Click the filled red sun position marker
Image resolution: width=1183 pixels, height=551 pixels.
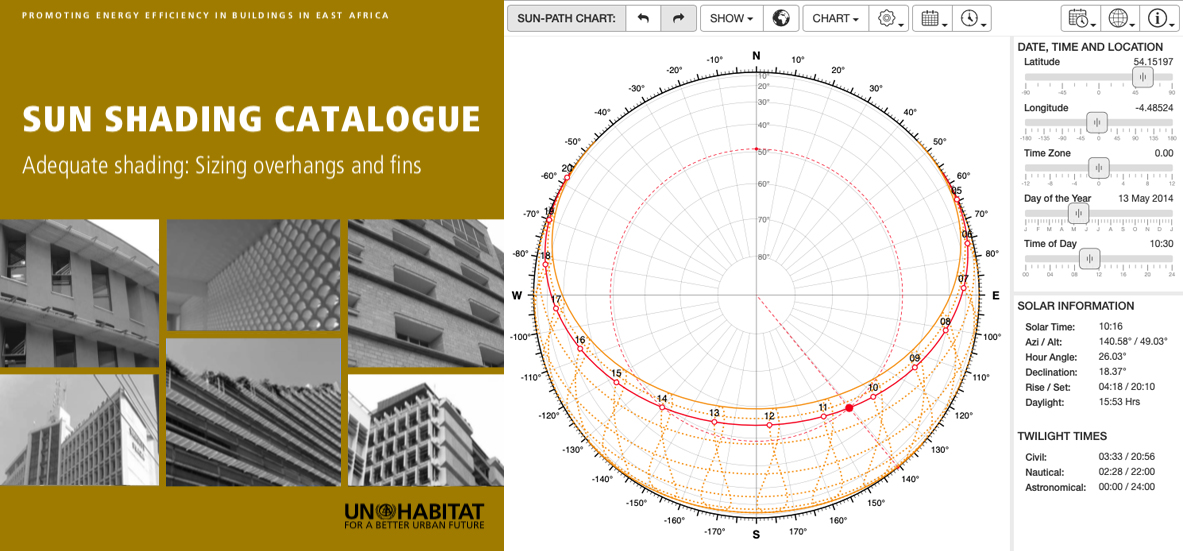coord(850,408)
